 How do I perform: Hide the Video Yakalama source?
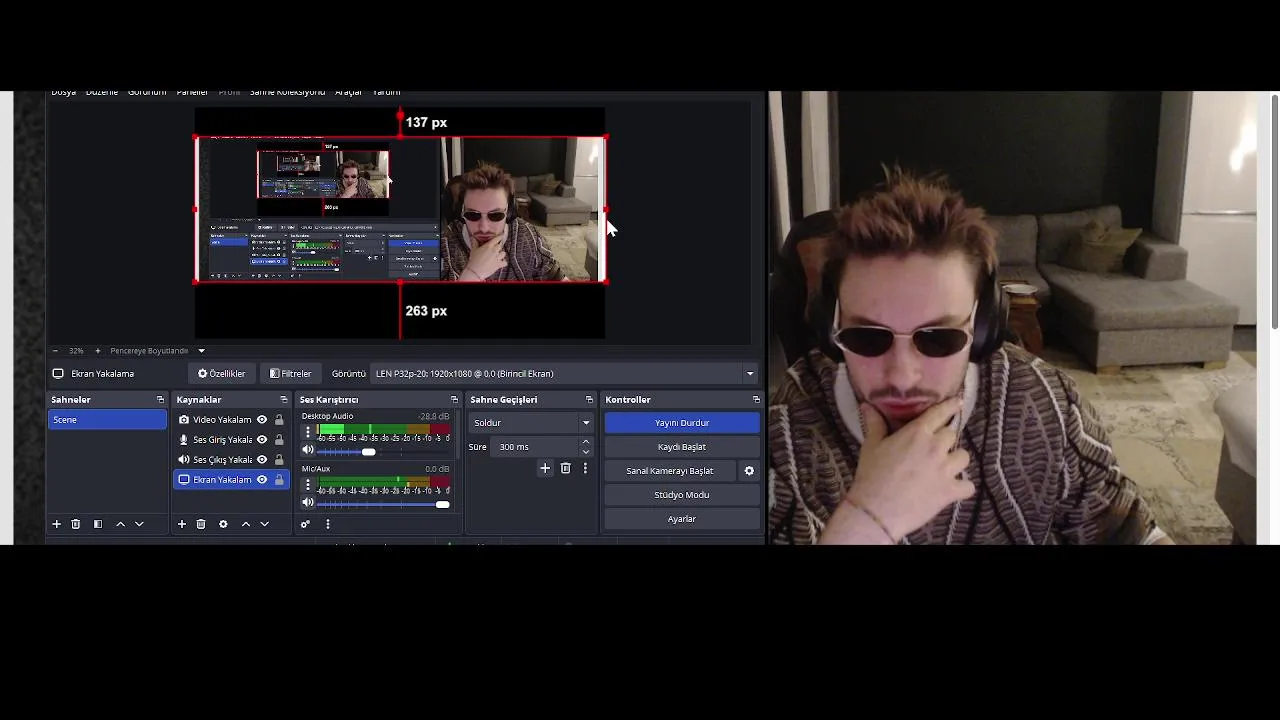(x=262, y=420)
